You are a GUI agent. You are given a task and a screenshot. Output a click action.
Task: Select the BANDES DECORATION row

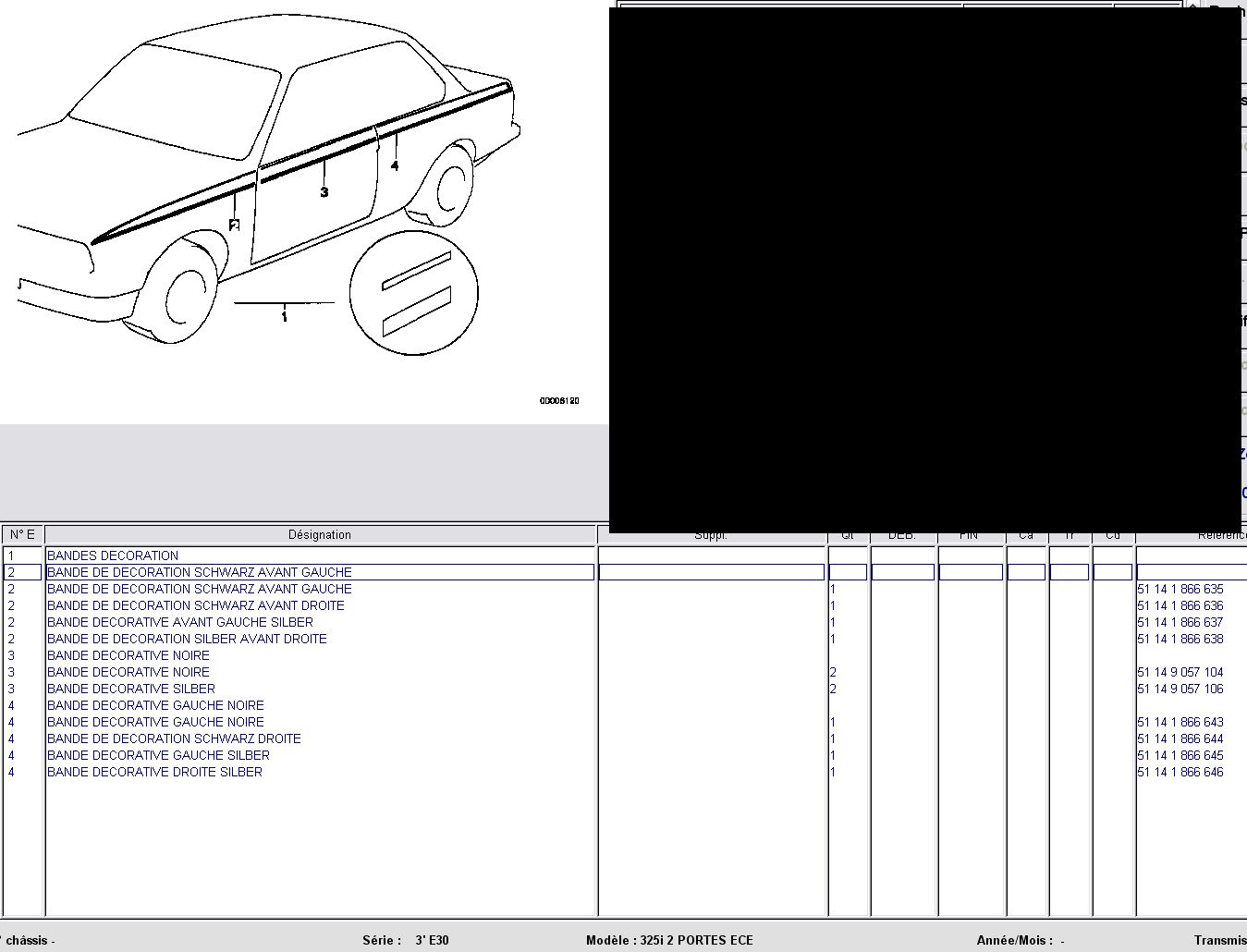113,555
